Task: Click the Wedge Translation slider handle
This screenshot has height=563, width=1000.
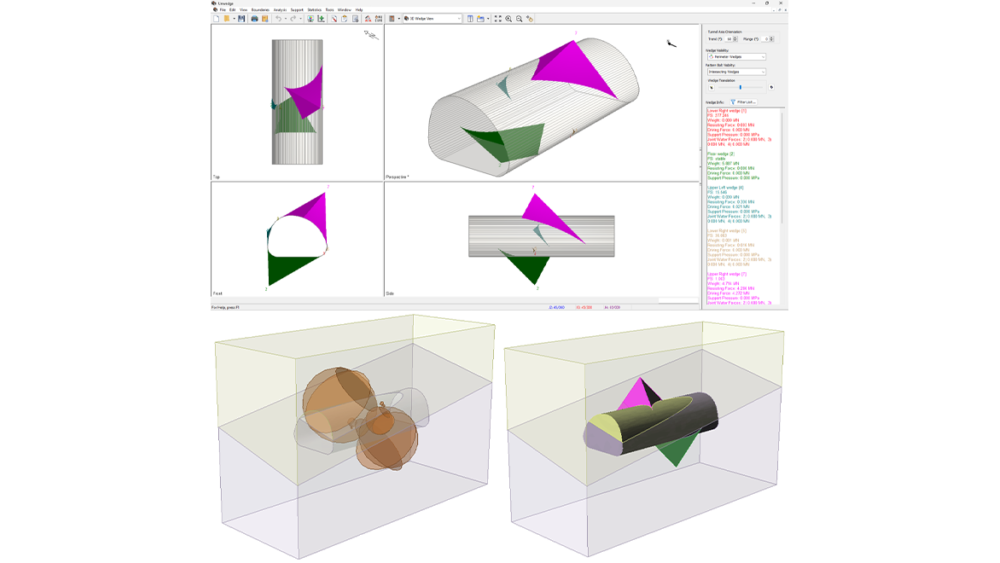Action: coord(740,87)
